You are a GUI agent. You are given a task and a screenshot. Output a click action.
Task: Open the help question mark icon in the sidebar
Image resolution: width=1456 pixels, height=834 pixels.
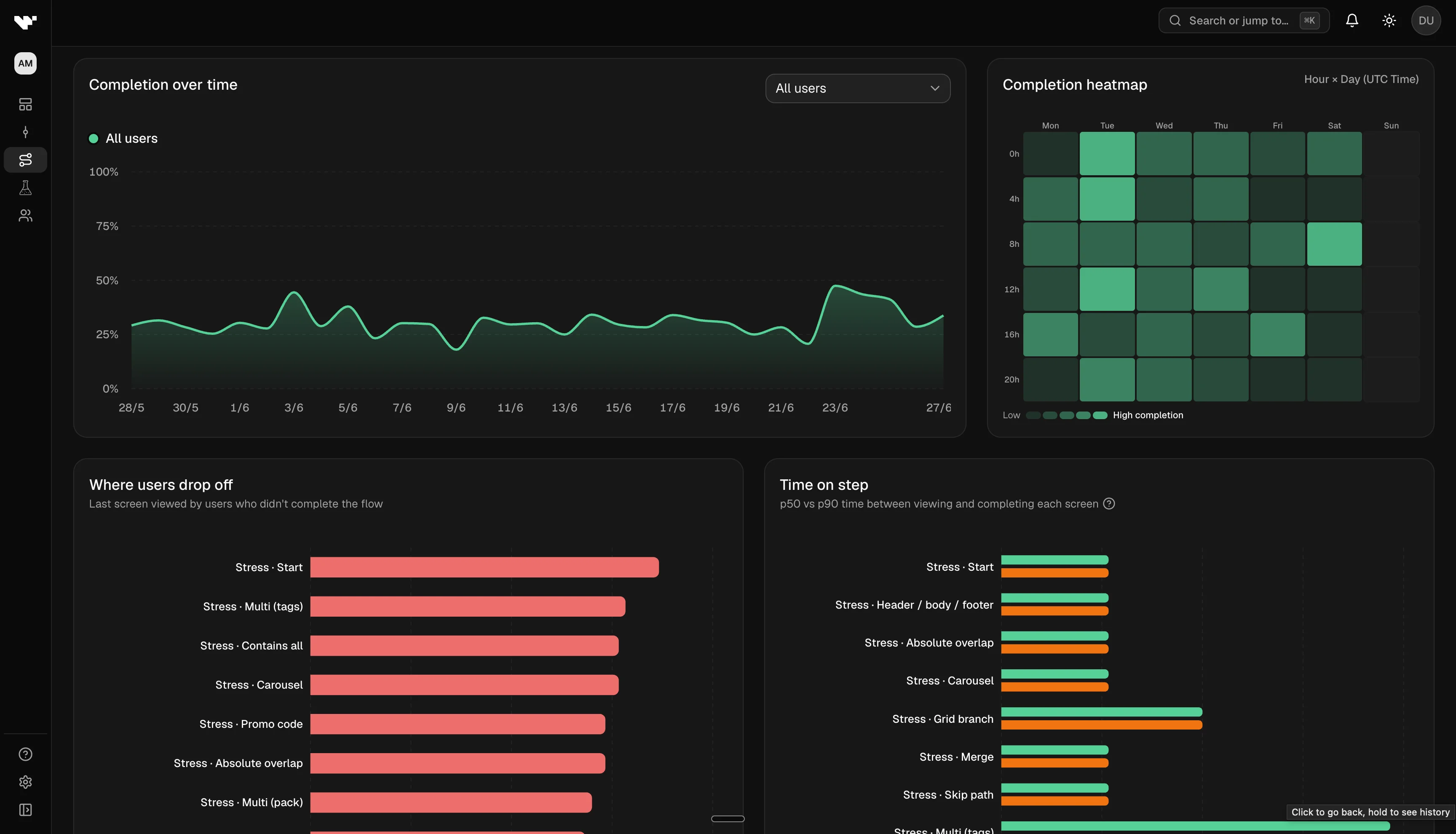(x=25, y=754)
